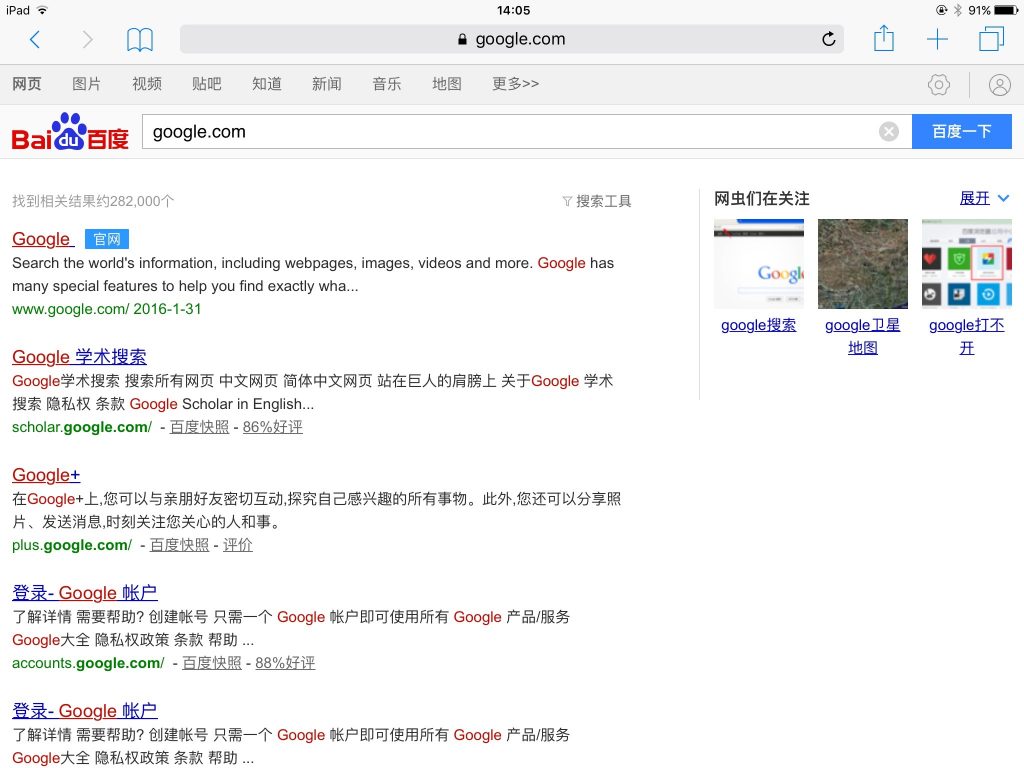The height and width of the screenshot is (768, 1024).
Task: Tap the 14:05 clock in status bar
Action: click(x=513, y=10)
